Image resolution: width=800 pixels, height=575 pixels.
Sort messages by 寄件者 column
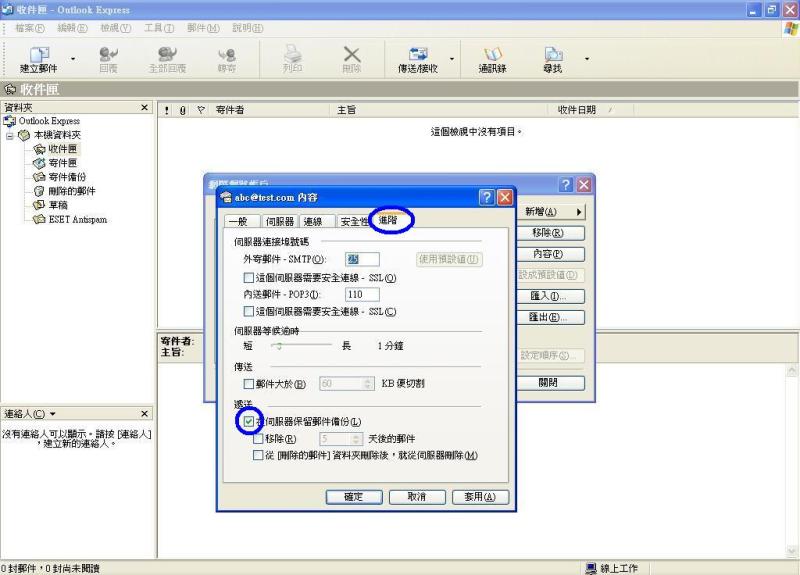pos(270,110)
